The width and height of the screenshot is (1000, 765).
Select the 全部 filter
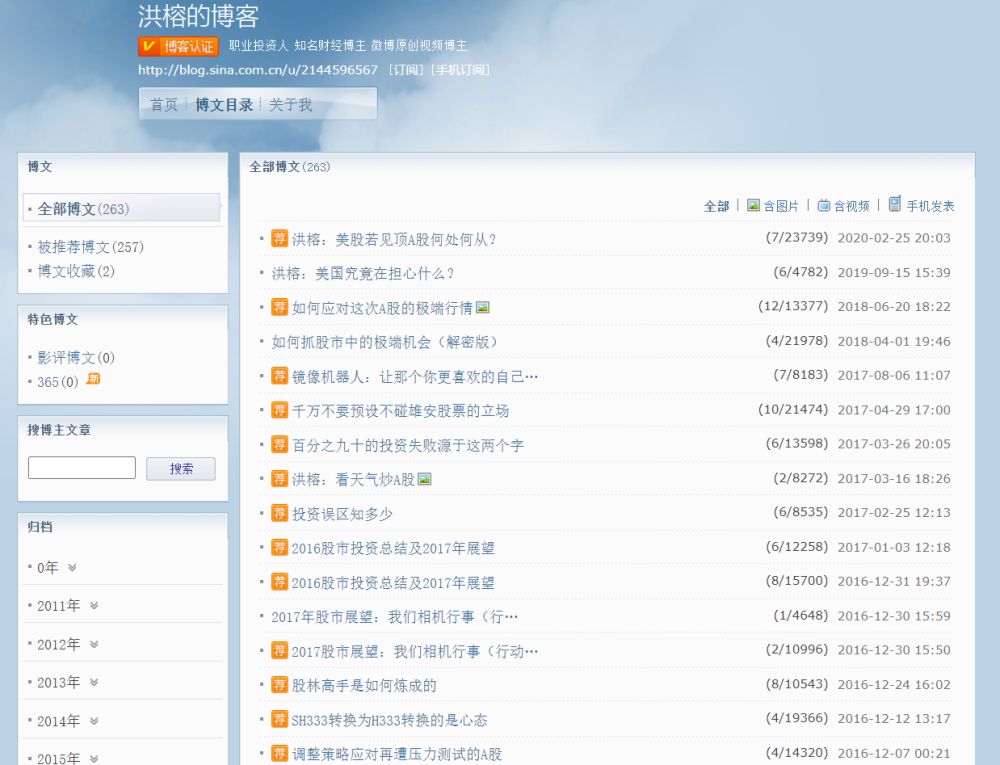[x=716, y=206]
